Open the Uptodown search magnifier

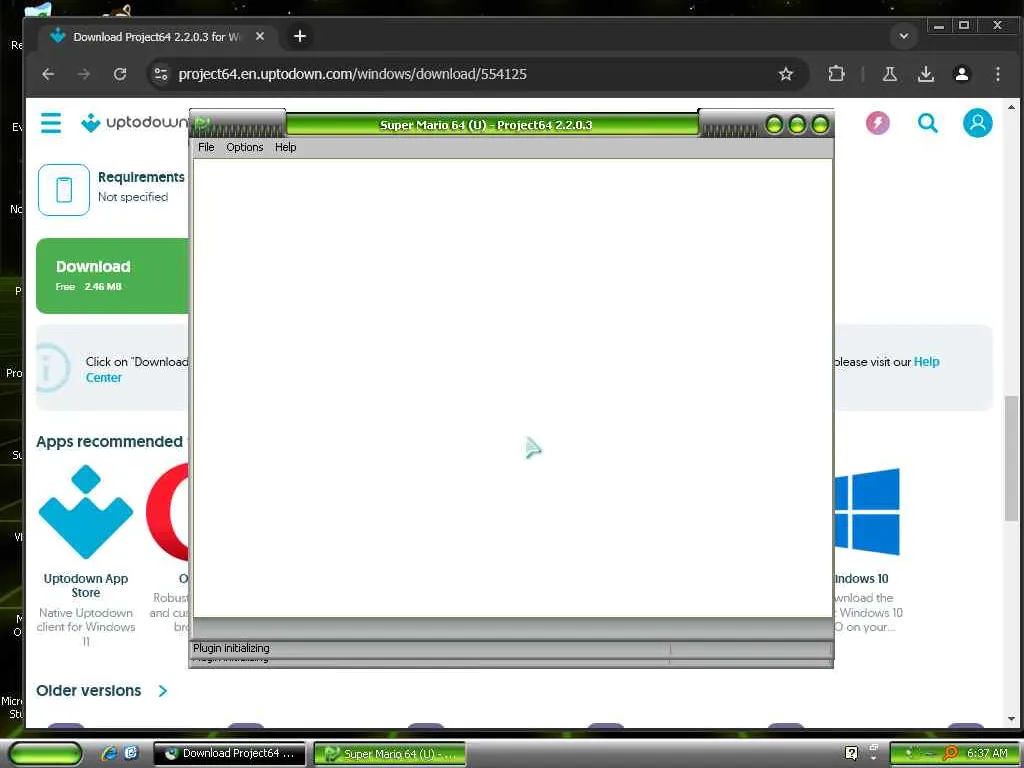927,123
